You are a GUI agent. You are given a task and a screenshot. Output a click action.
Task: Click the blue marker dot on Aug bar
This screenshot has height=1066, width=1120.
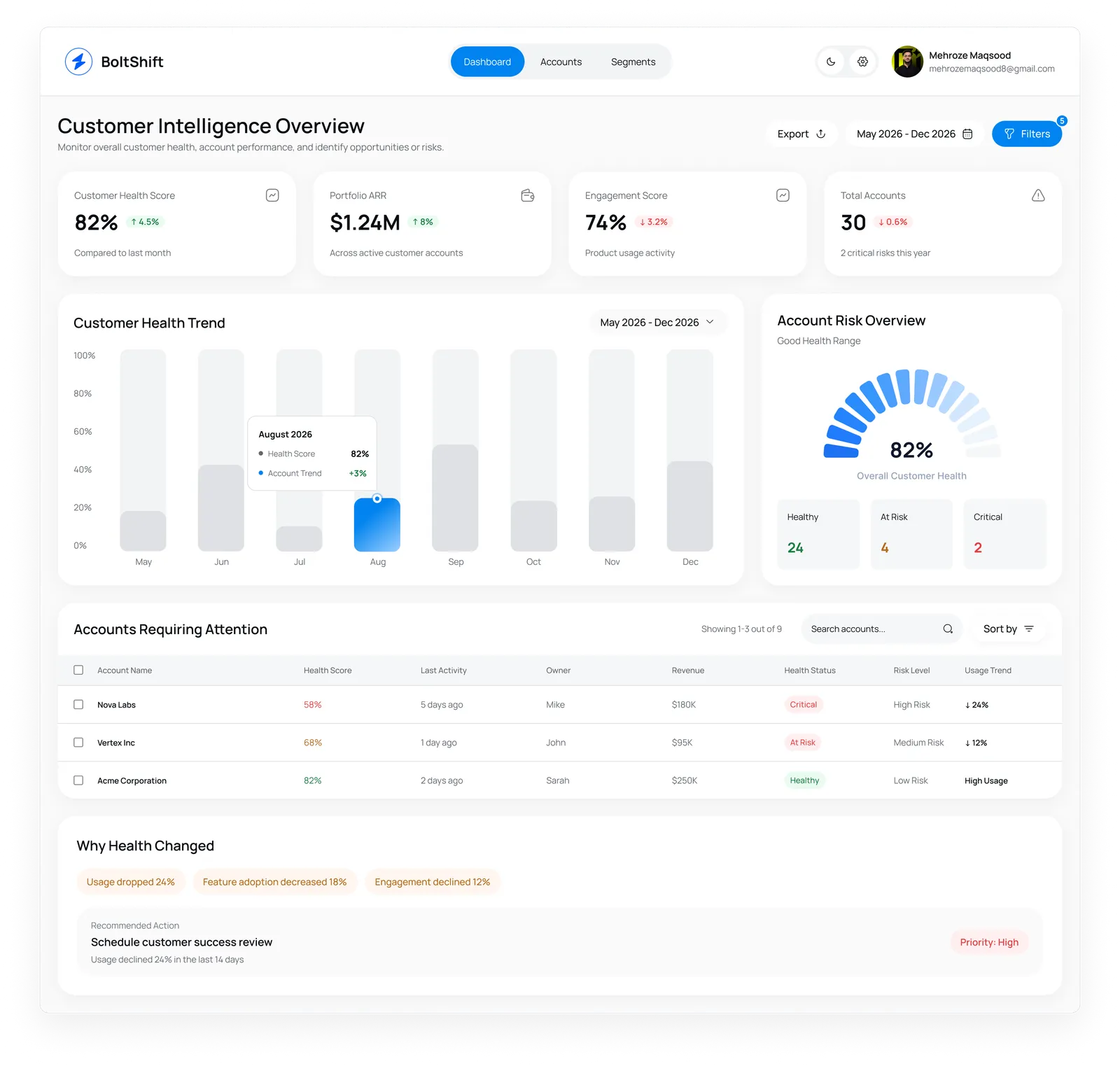[x=377, y=498]
